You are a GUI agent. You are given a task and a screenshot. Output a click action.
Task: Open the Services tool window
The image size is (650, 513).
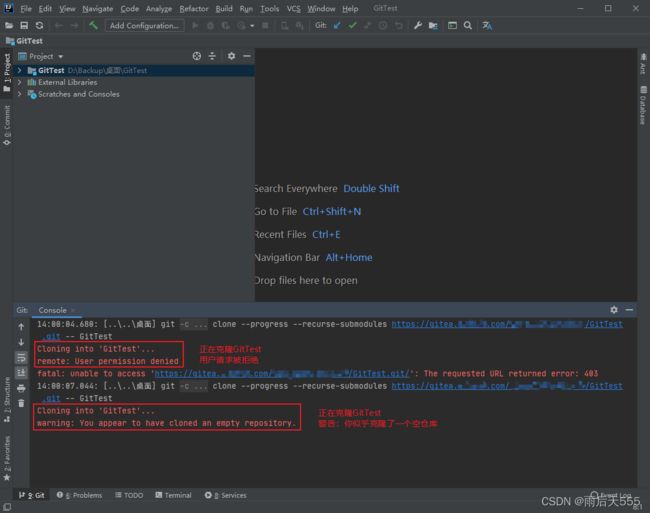[x=226, y=495]
